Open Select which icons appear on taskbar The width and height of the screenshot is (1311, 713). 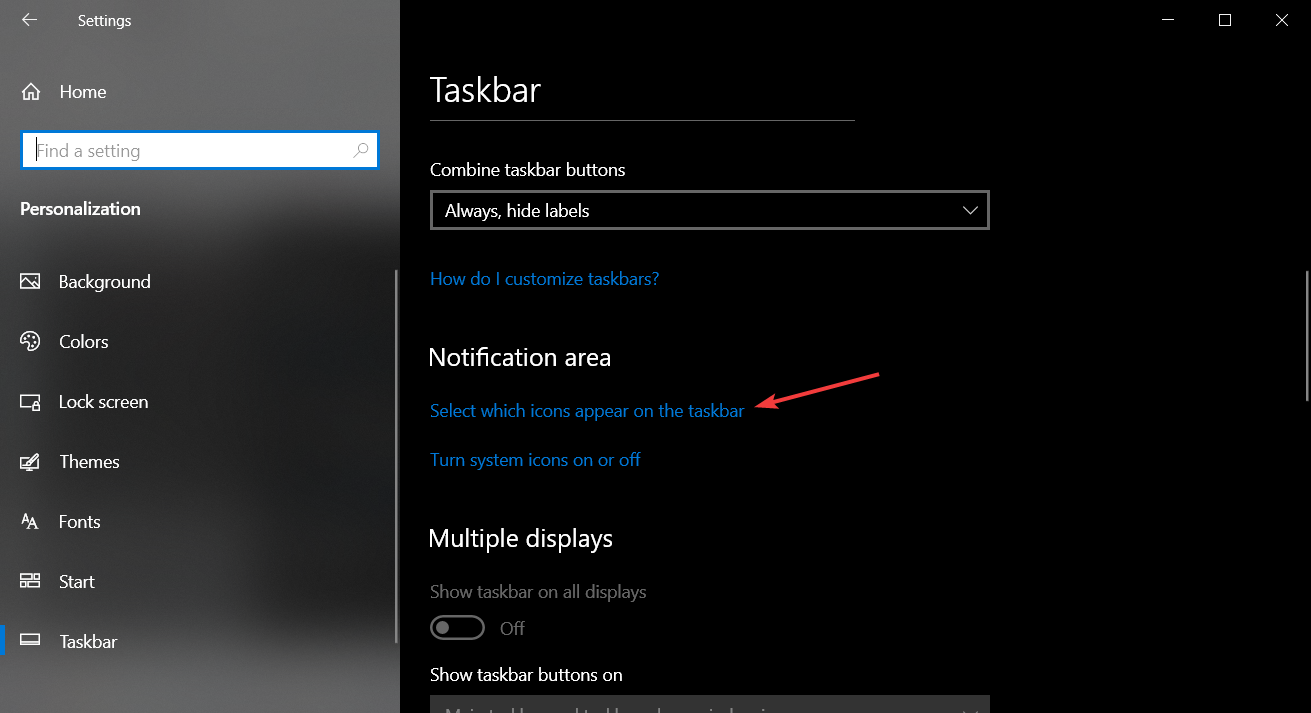click(x=587, y=411)
